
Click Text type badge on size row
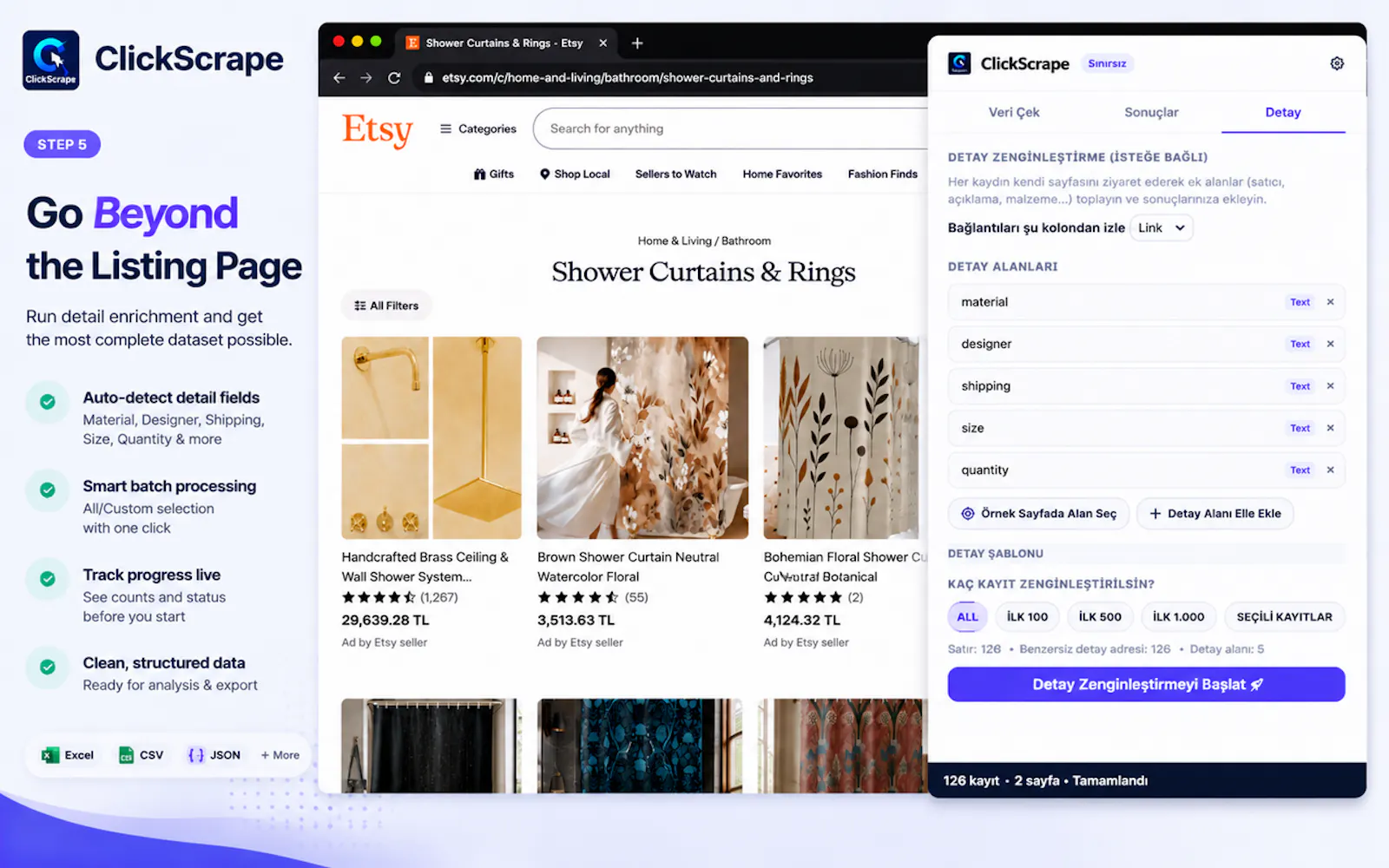[1300, 428]
